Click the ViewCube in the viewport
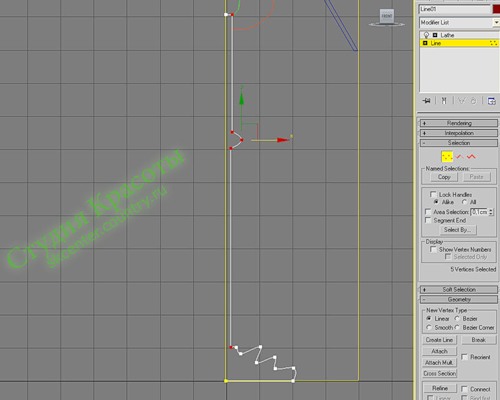The image size is (500, 400). pos(387,17)
